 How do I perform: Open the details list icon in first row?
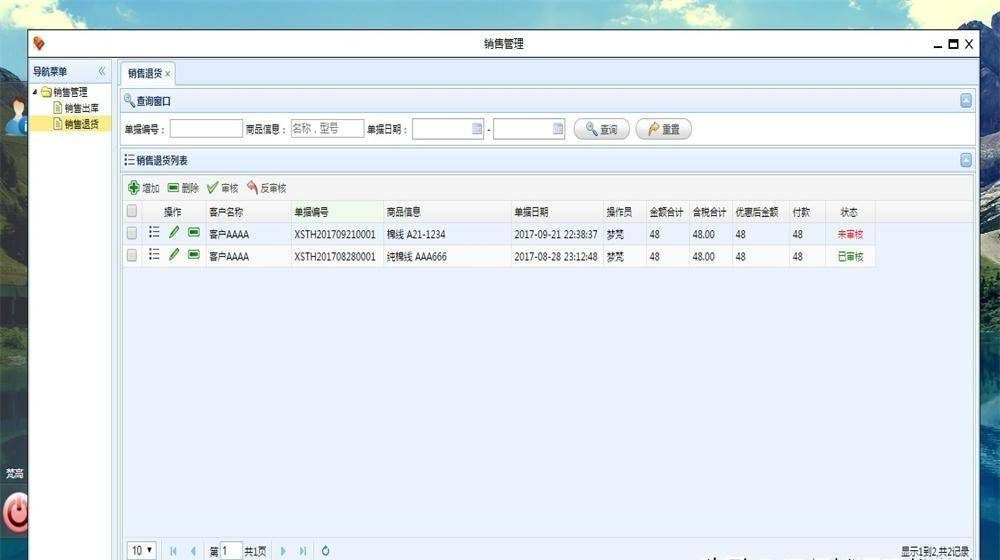click(x=154, y=233)
